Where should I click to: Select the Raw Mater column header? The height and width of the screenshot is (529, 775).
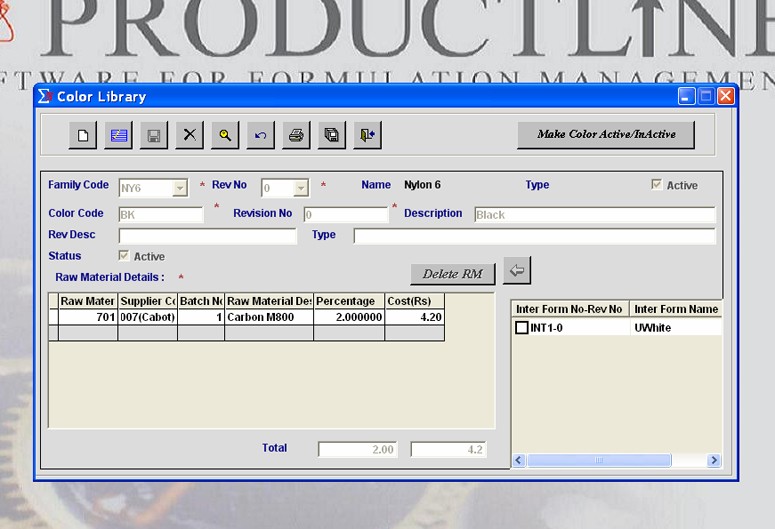88,301
